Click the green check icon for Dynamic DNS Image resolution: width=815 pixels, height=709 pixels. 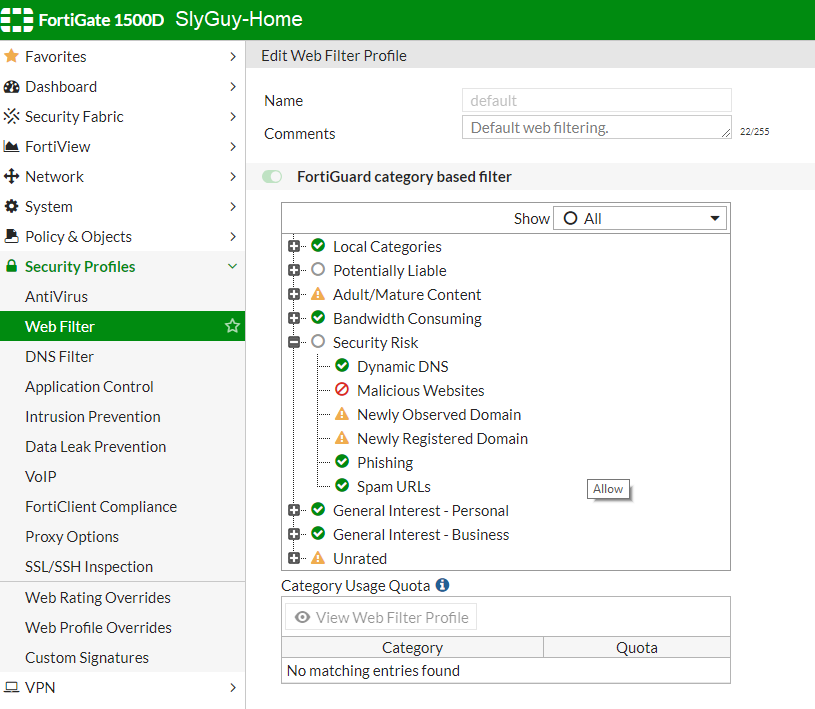point(342,367)
